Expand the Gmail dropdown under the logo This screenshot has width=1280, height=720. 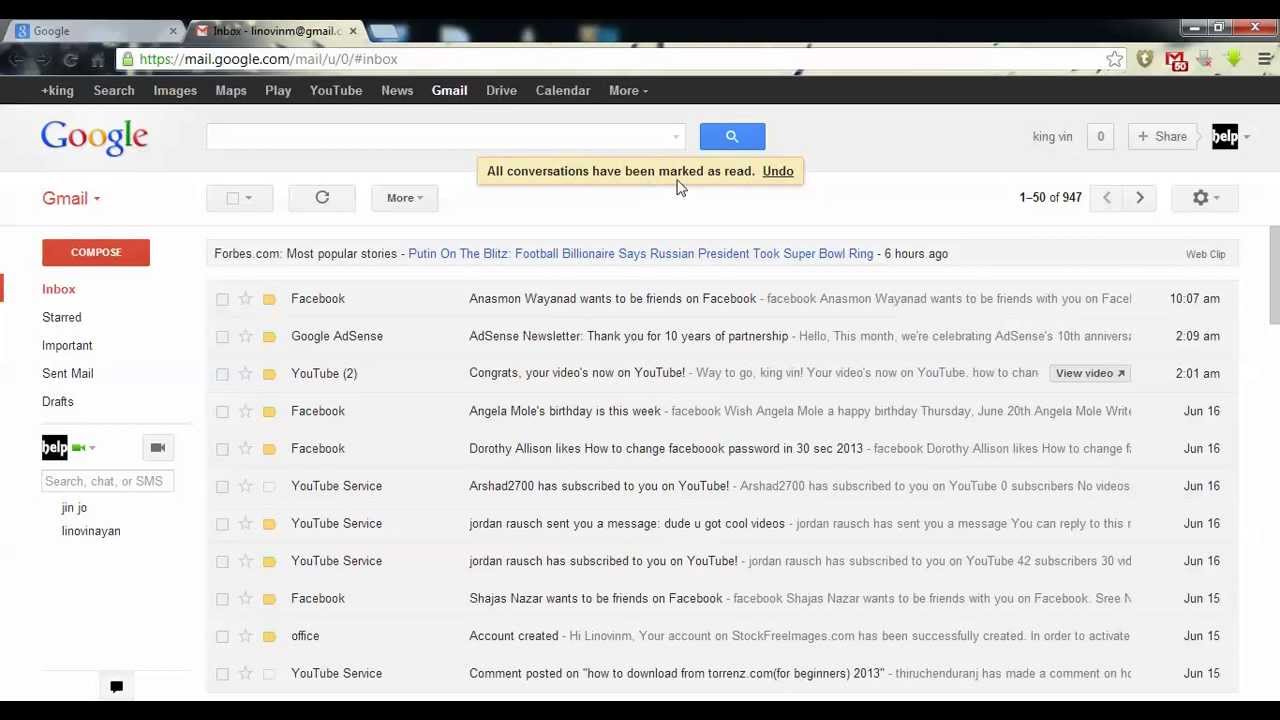pos(71,198)
